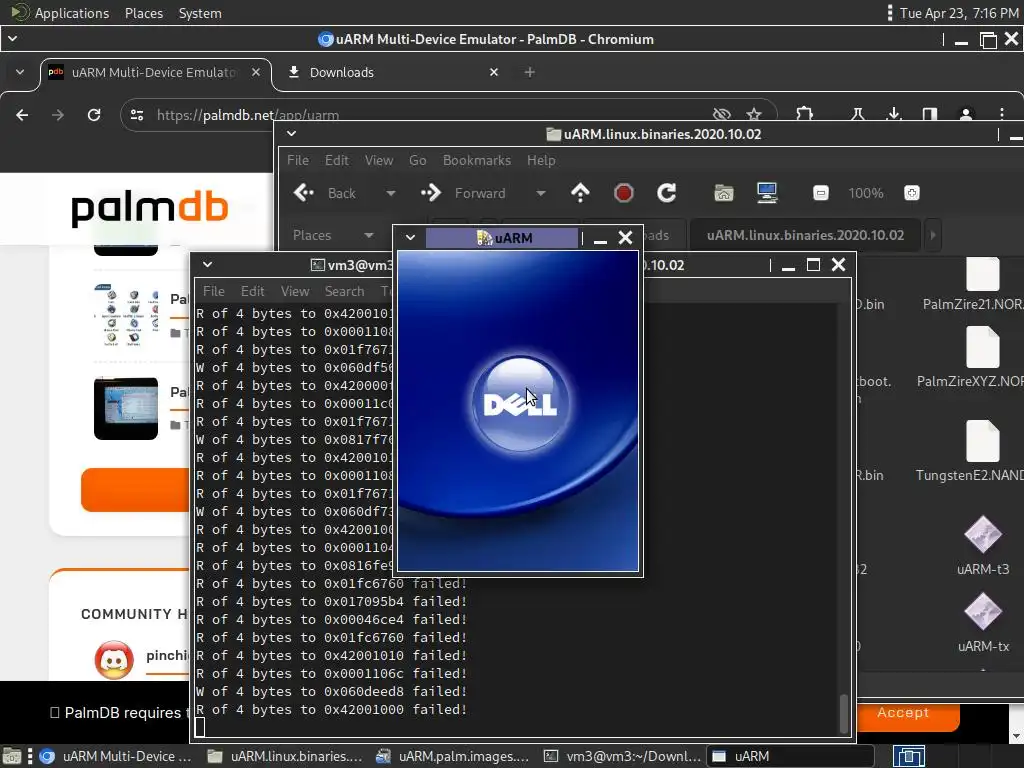1024x768 pixels.
Task: Open the Chromium extensions puzzle icon
Action: (x=805, y=115)
